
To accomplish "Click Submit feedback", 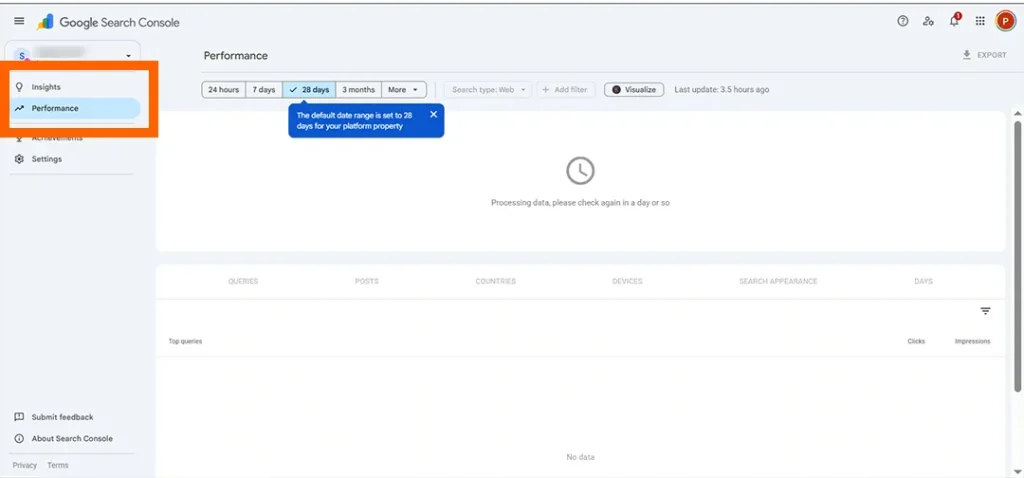I will (63, 417).
